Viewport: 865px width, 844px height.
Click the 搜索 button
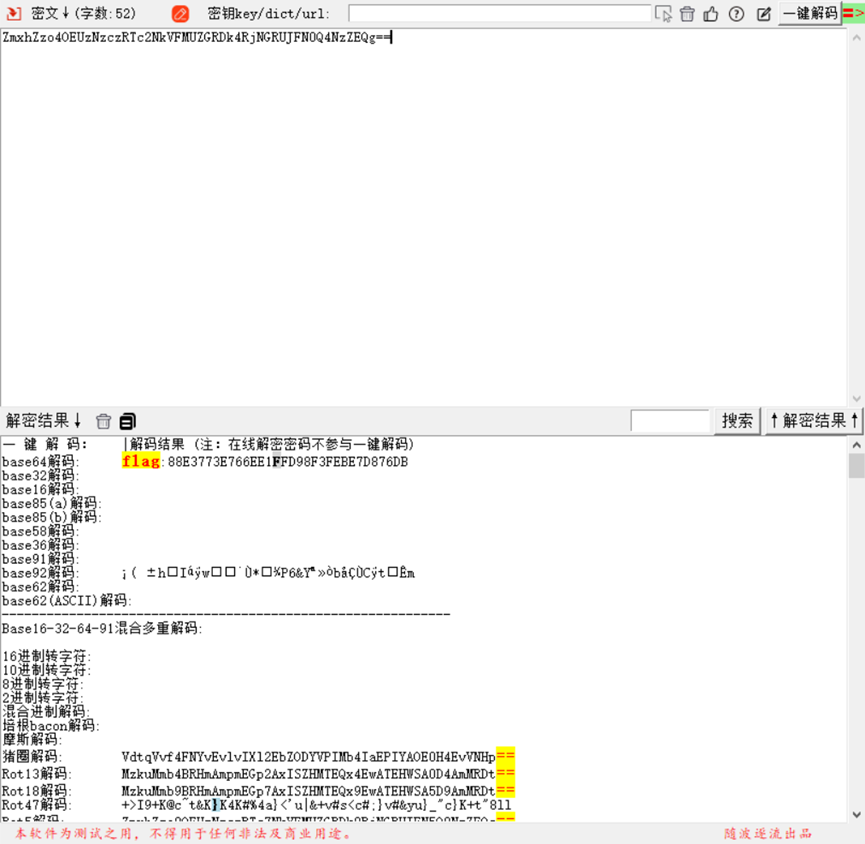[737, 421]
